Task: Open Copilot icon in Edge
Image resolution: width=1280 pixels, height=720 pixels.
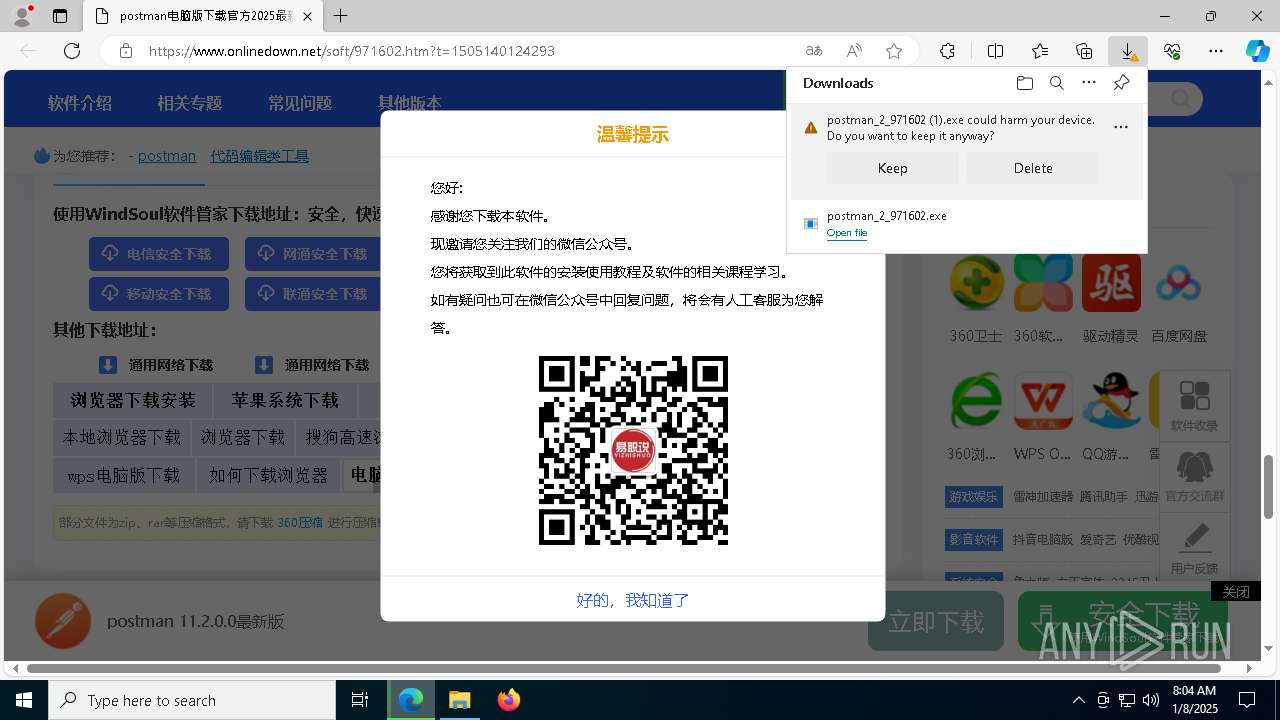Action: (1257, 51)
